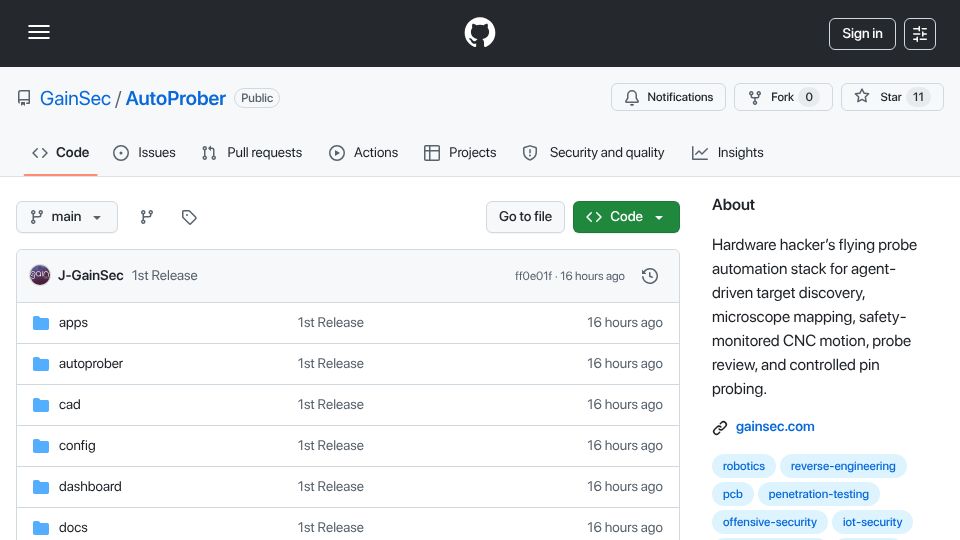Image resolution: width=960 pixels, height=540 pixels.
Task: View the stargazers count 11
Action: [x=918, y=97]
